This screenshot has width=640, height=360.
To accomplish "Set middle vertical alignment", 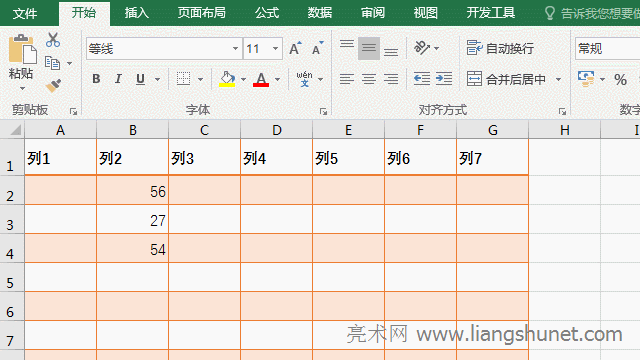I will 369,48.
